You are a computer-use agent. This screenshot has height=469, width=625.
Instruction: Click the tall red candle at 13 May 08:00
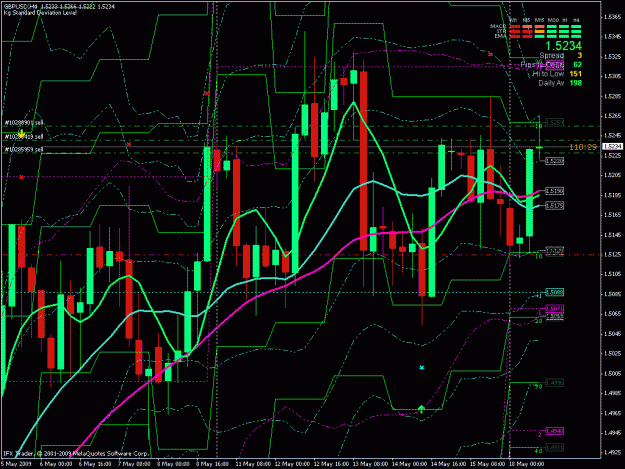364,161
